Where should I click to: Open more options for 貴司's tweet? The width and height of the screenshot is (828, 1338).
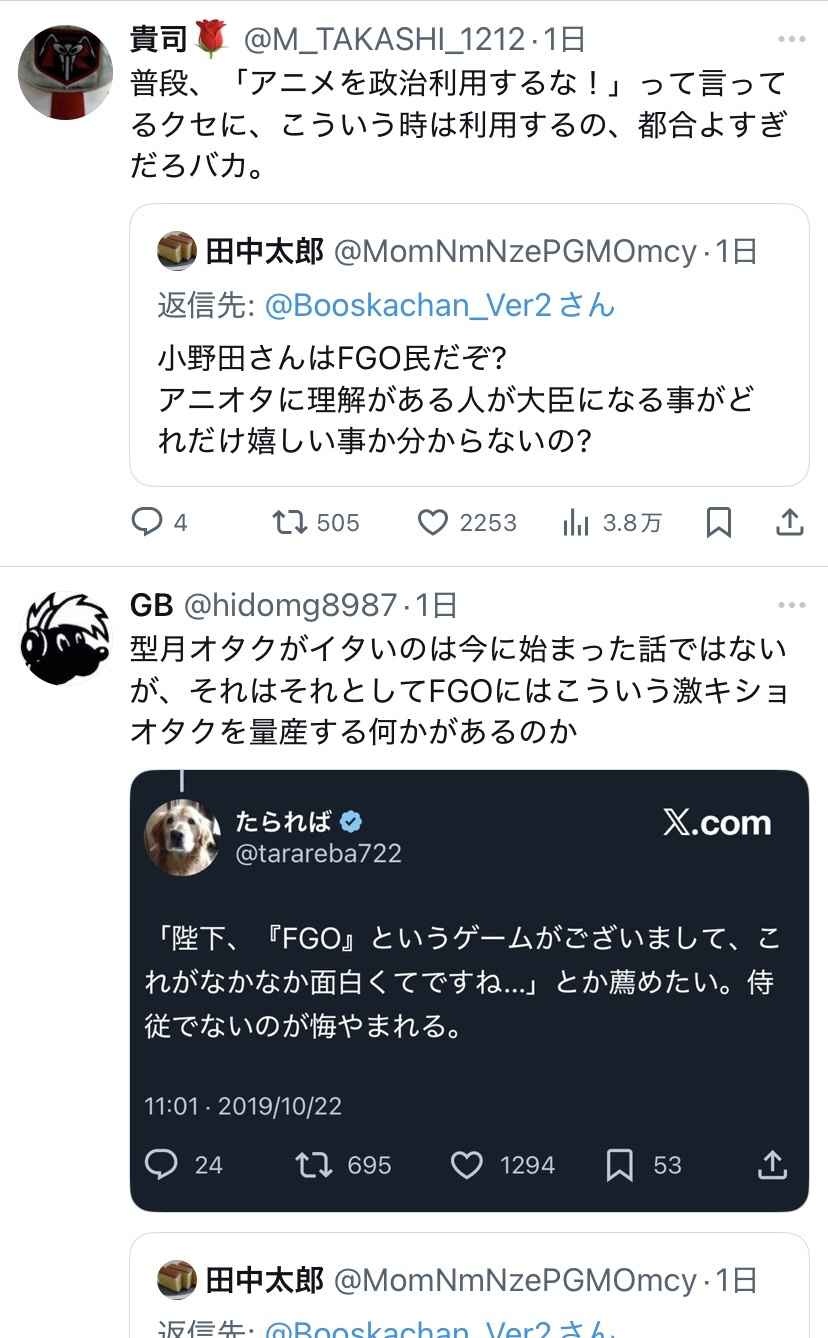[x=791, y=40]
